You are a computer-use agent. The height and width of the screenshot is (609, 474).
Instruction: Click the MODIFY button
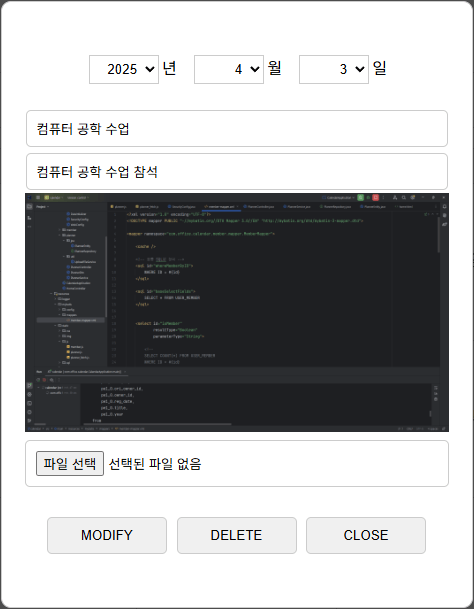pyautogui.click(x=107, y=535)
